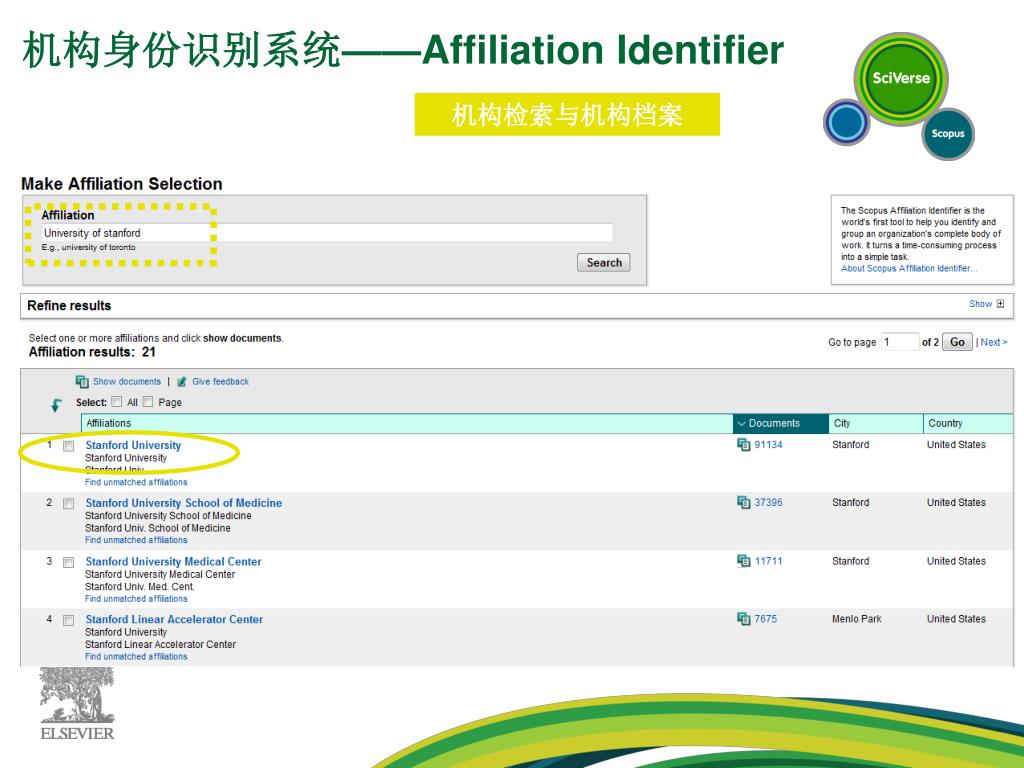Find unmatched affiliations for Linear Accelerator Center
This screenshot has width=1024, height=768.
136,656
